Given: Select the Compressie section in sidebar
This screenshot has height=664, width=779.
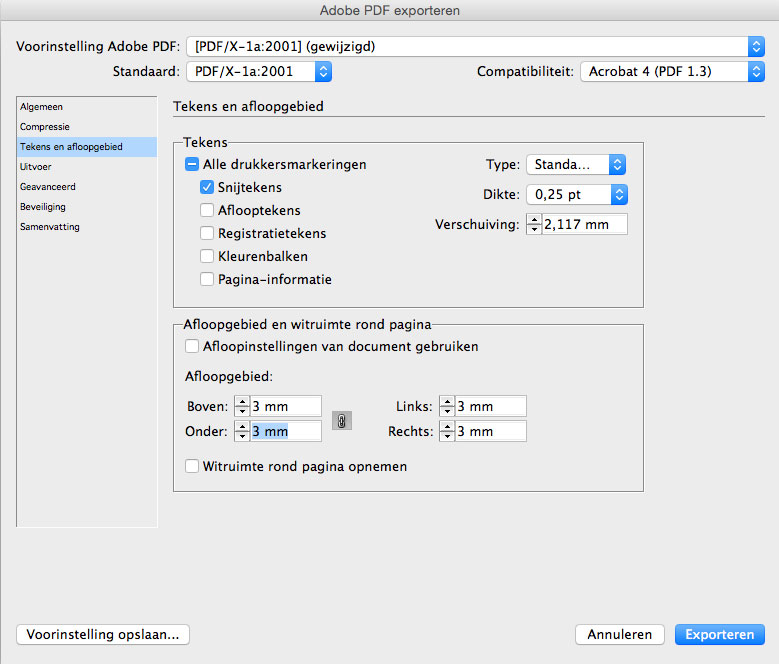Looking at the screenshot, I should point(87,127).
